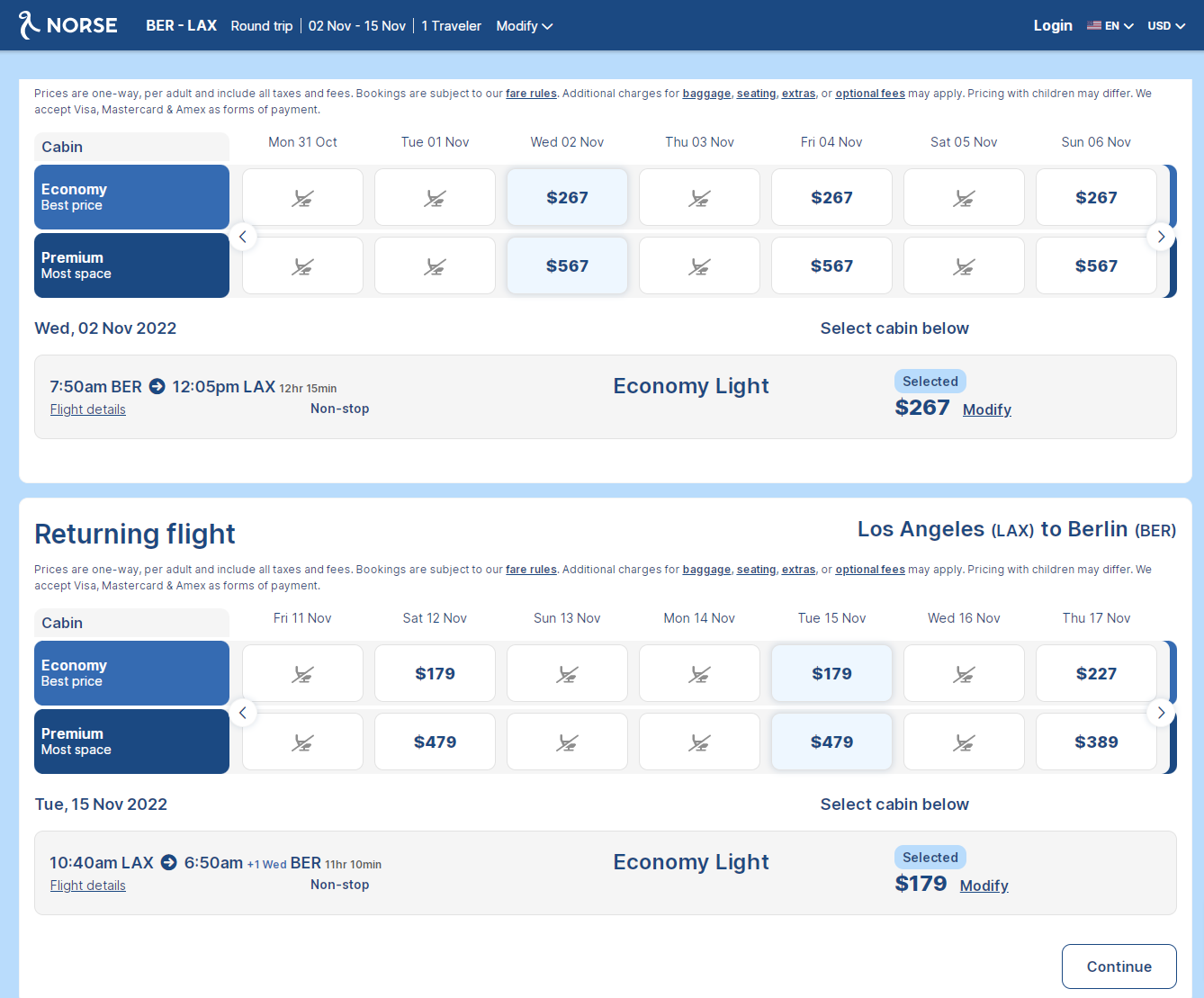Select Premium $567 fare on Wed 02 Nov
The width and height of the screenshot is (1204, 998).
point(567,265)
